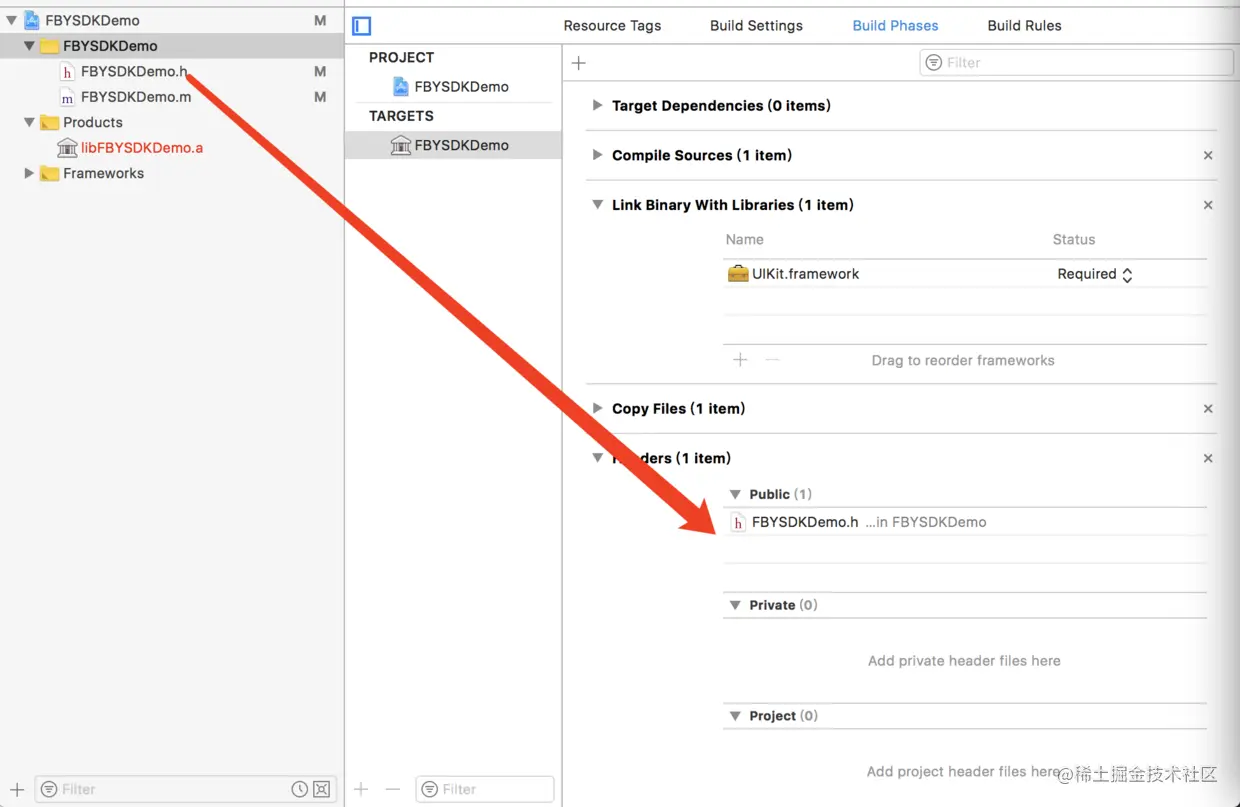Remove Compile Sources phase with X
This screenshot has height=807, width=1240.
coord(1208,155)
